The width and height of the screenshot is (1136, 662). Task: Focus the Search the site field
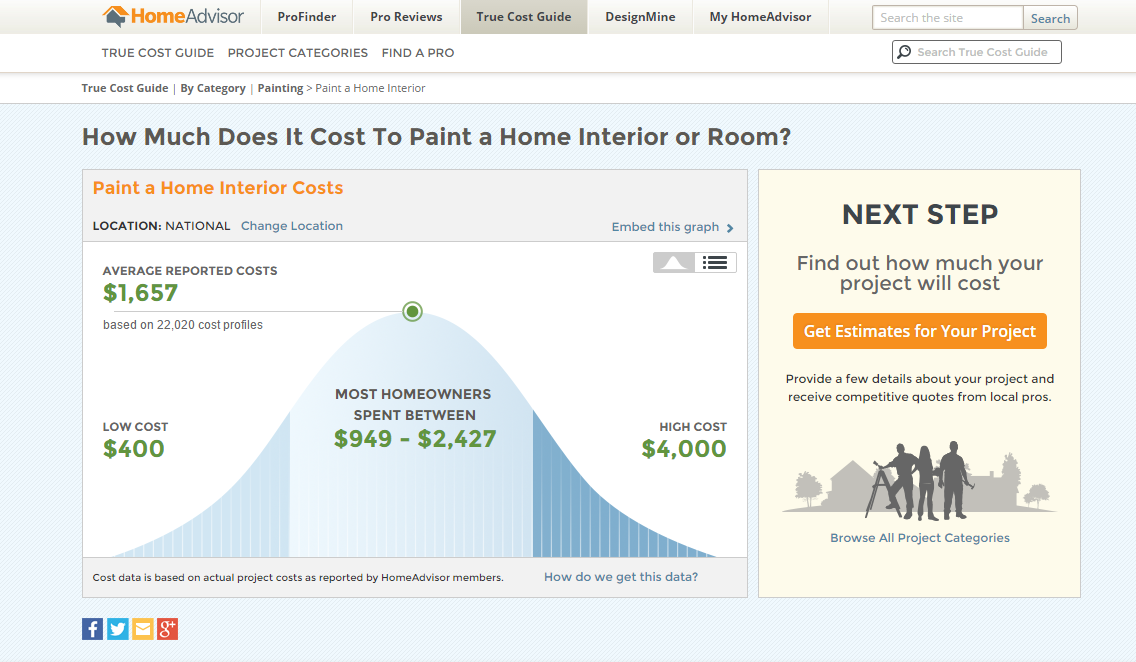coord(947,18)
